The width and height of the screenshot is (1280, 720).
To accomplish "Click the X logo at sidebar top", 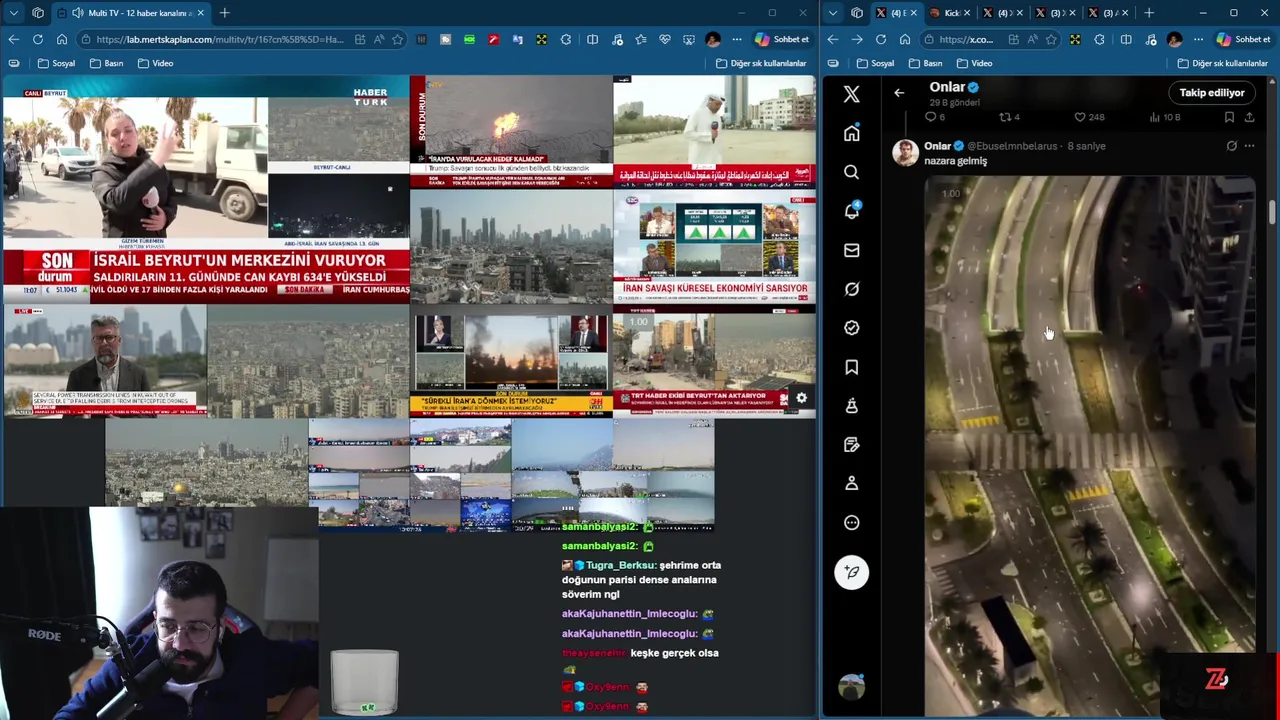I will tap(851, 94).
